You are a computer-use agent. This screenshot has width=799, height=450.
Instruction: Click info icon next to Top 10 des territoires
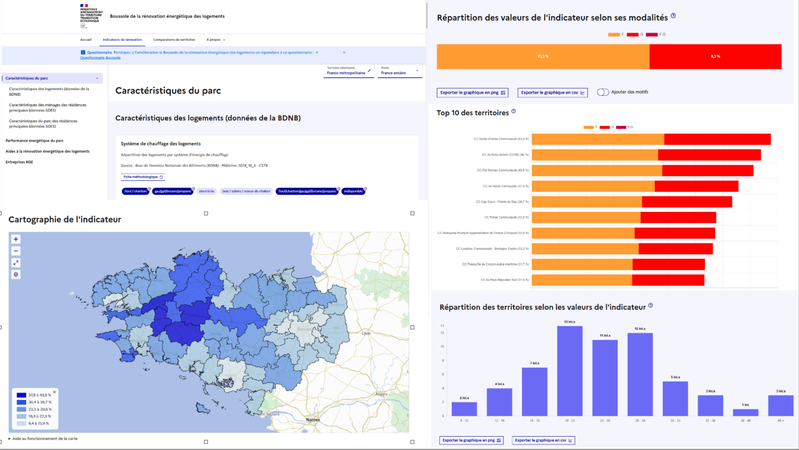tap(513, 111)
